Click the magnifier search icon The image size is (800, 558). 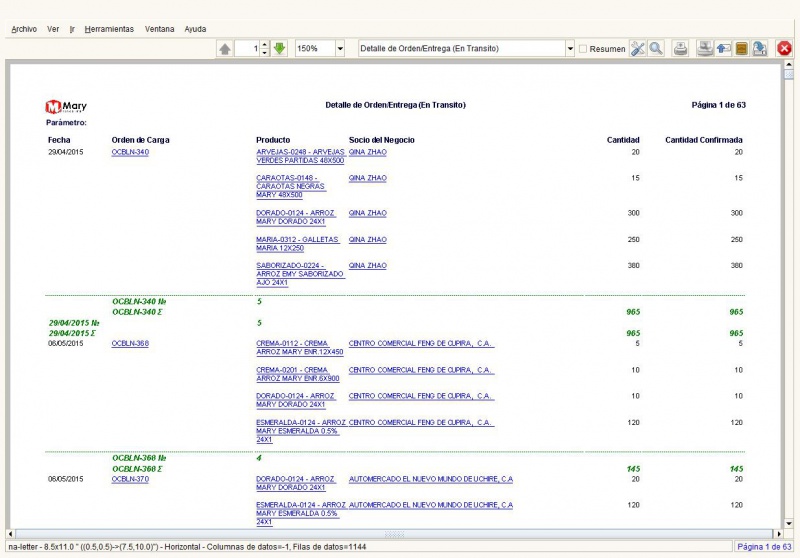656,48
